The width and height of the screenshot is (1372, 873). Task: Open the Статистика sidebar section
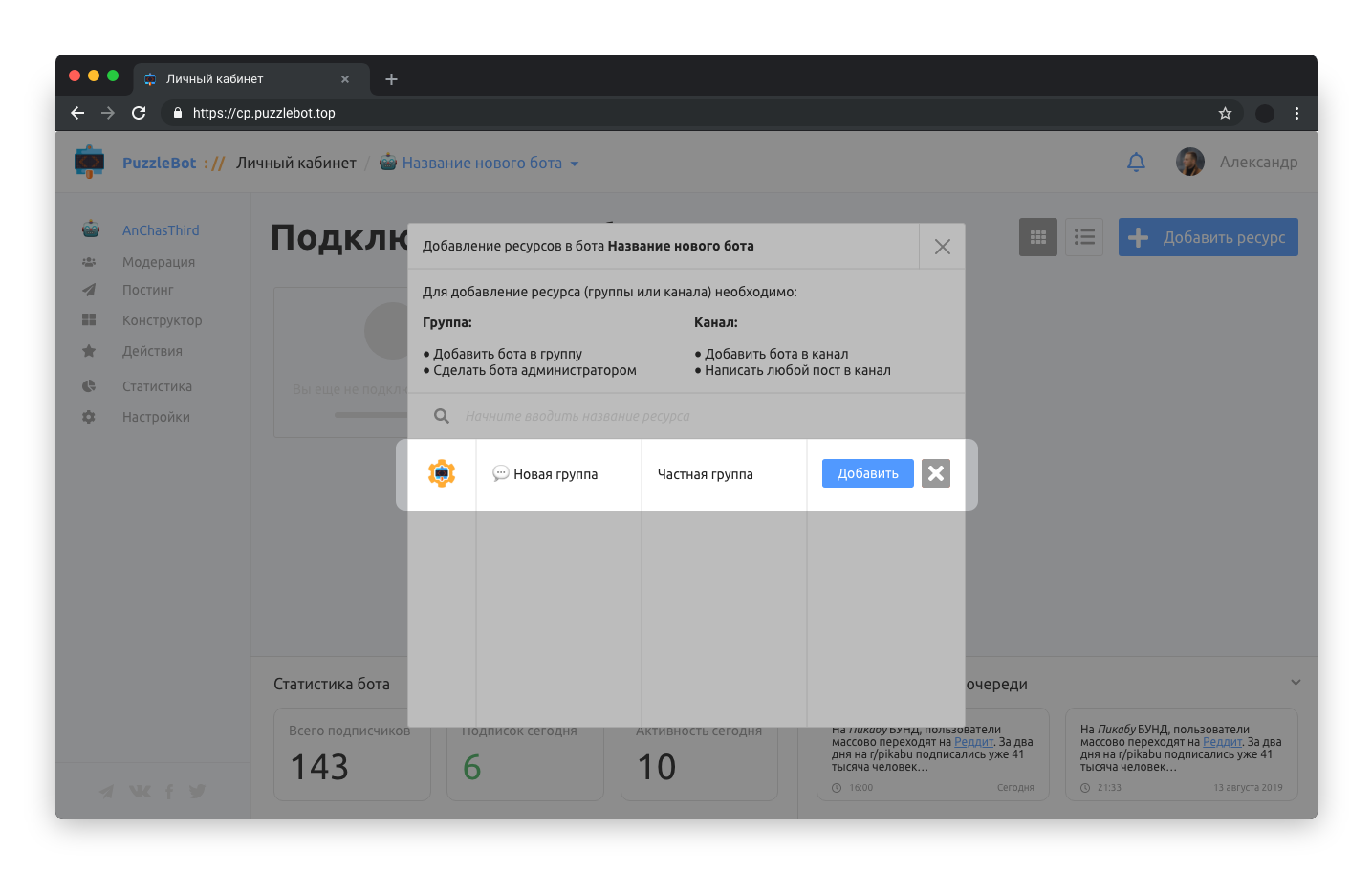tap(157, 386)
